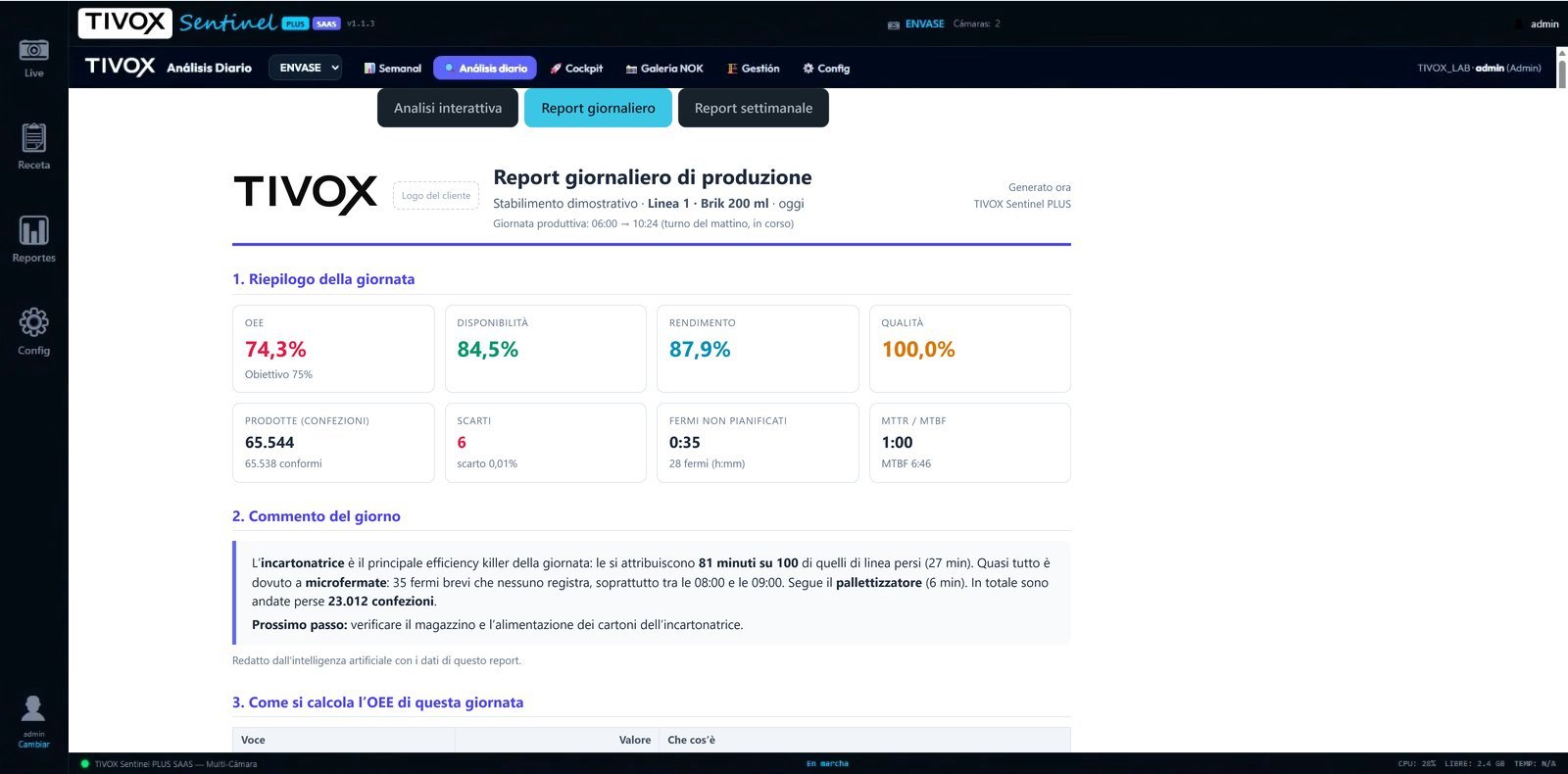Viewport: 1568px width, 774px height.
Task: Open the Gestión menu item
Action: coord(754,69)
